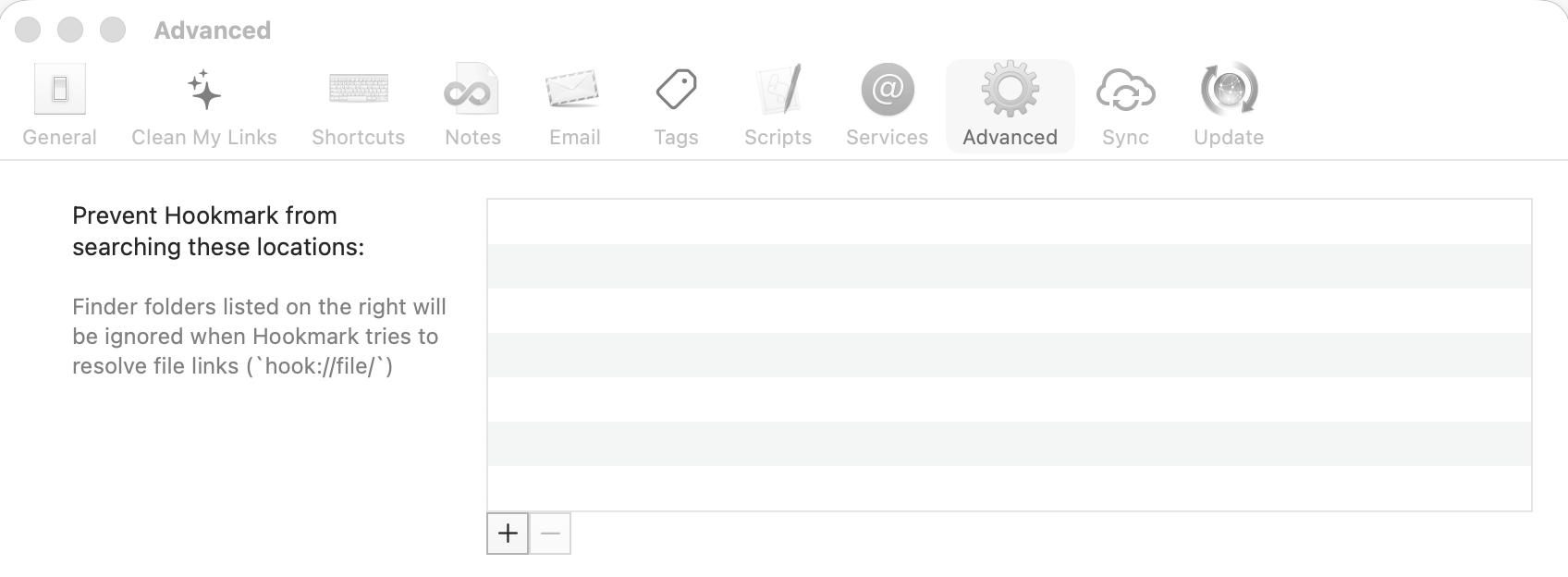Select the Services @ icon
1568x577 pixels.
click(x=887, y=90)
